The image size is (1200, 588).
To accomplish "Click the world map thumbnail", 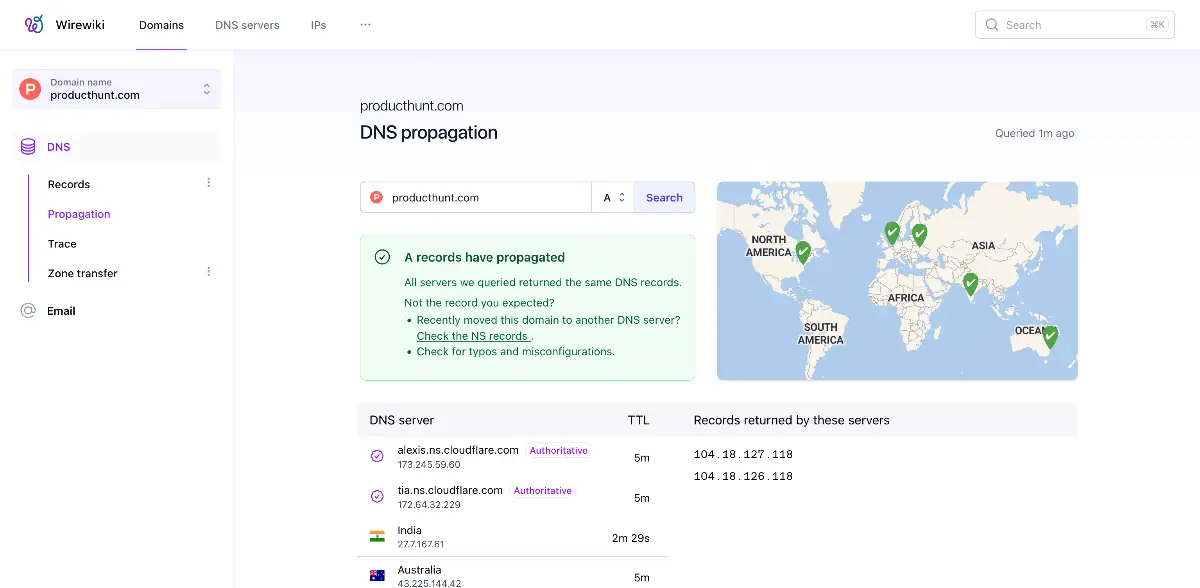I will [898, 281].
